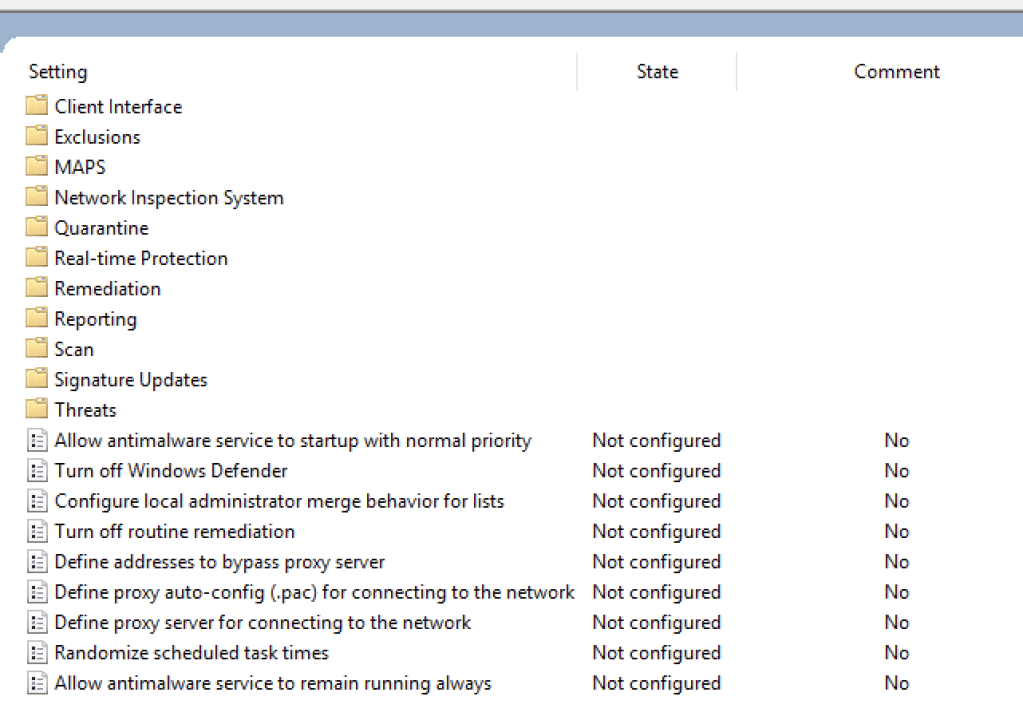Click the Client Interface folder icon
The width and height of the screenshot is (1023, 728).
click(x=37, y=106)
